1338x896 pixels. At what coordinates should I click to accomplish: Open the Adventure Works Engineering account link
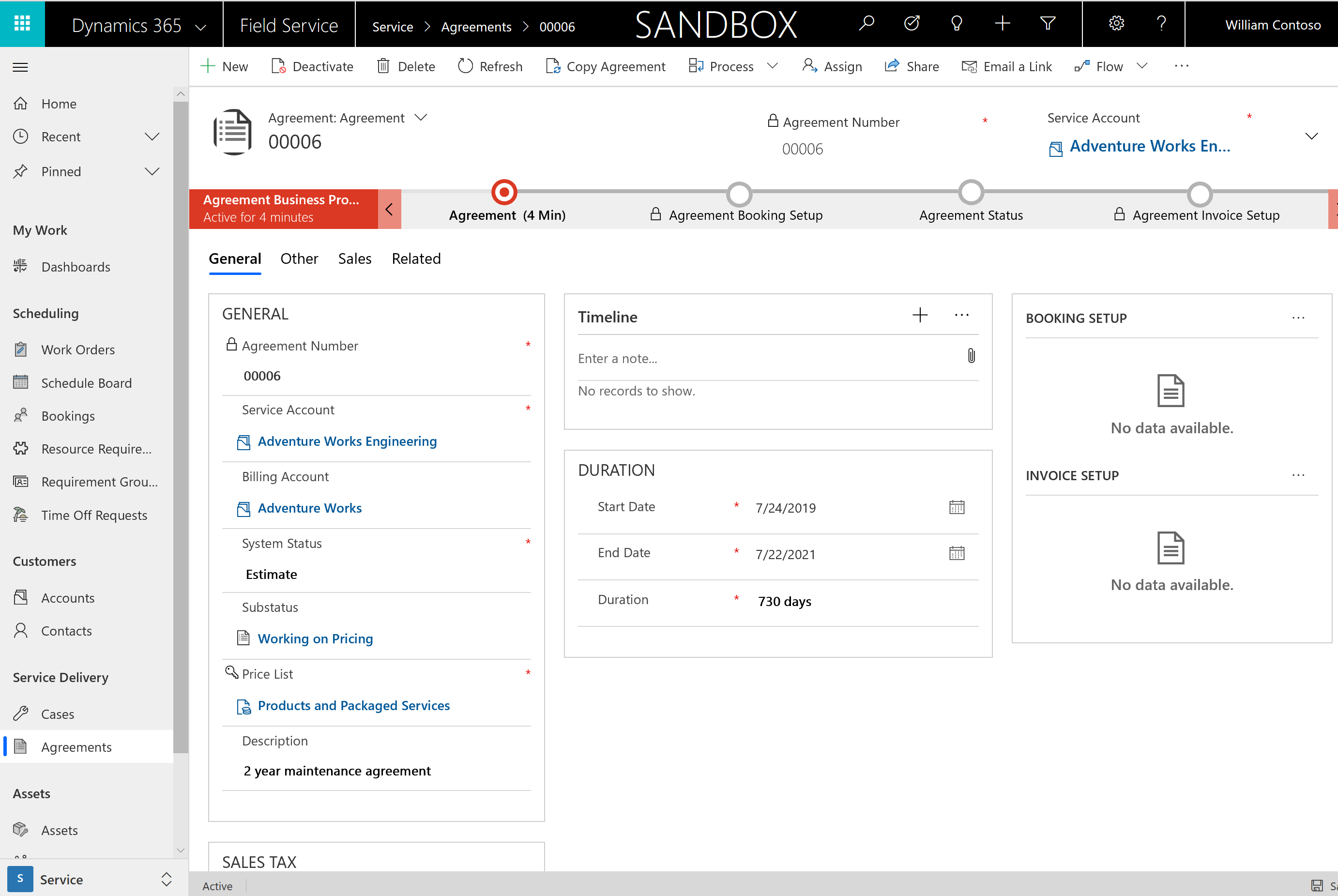(346, 441)
